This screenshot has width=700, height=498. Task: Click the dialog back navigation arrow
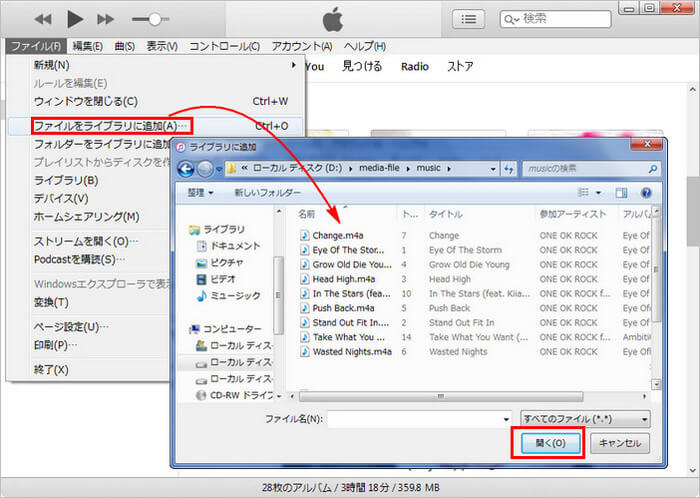[186, 169]
